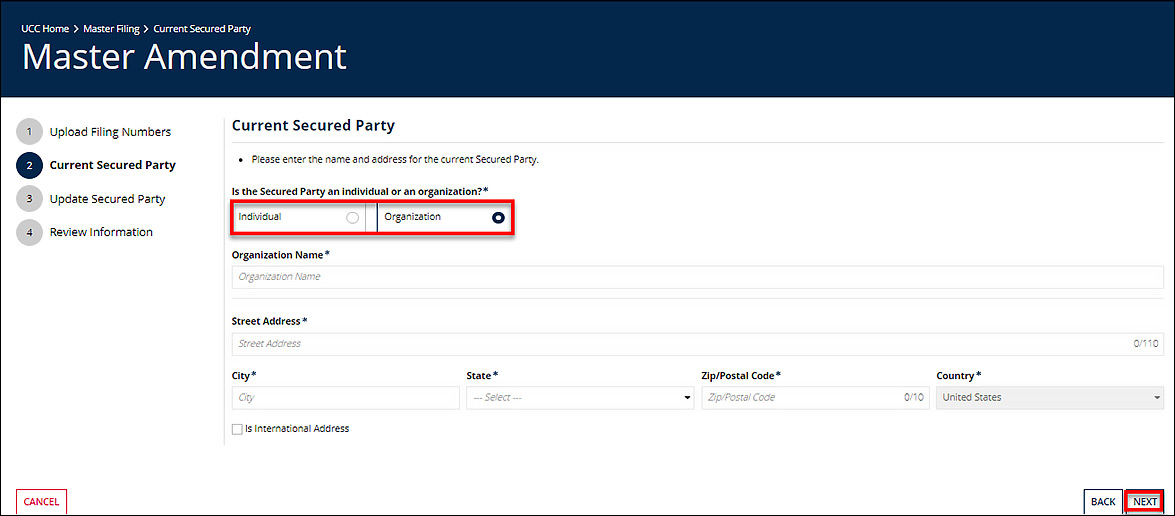The height and width of the screenshot is (516, 1175).
Task: Open the State dropdown
Action: click(x=580, y=398)
